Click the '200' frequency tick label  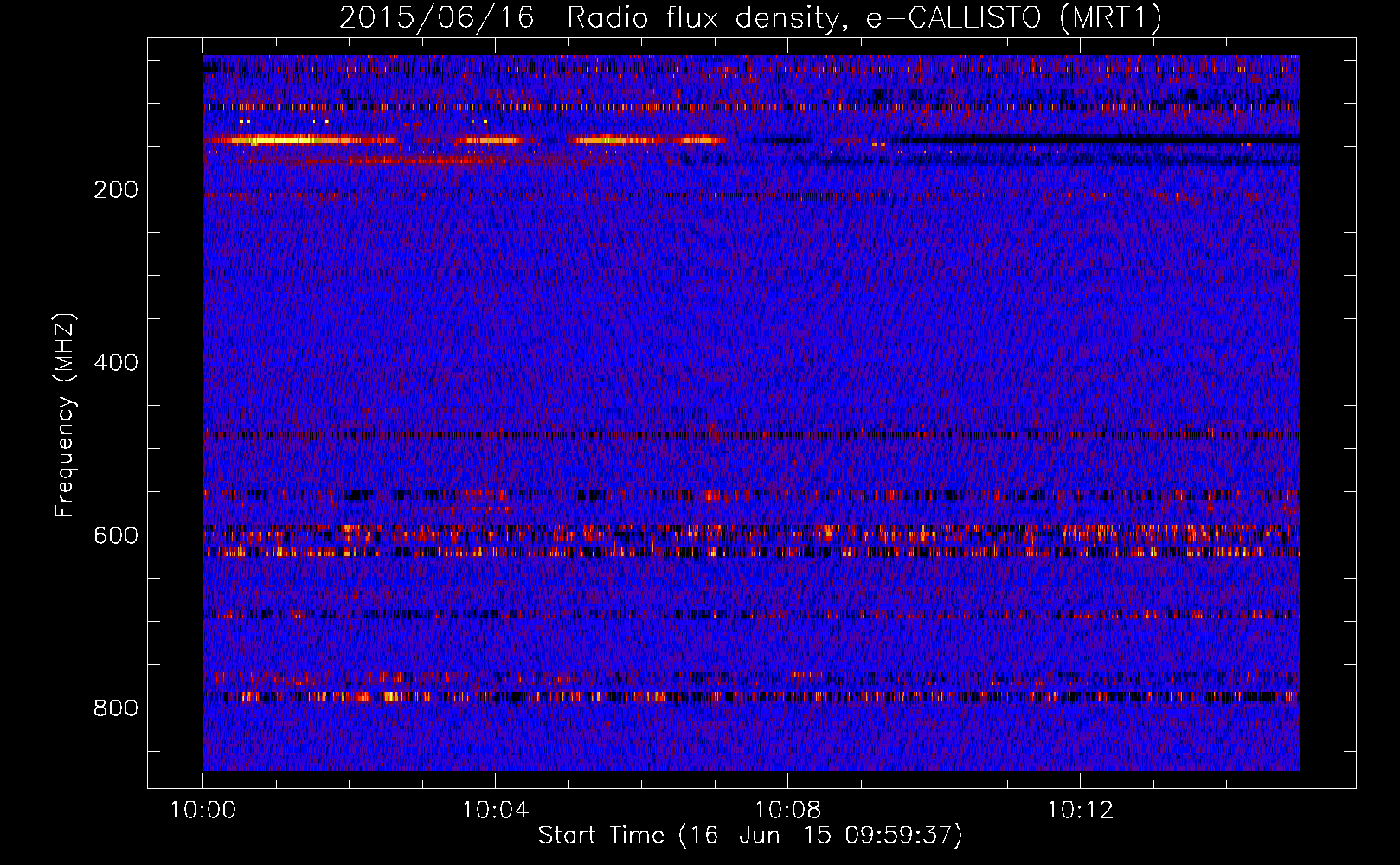(116, 189)
